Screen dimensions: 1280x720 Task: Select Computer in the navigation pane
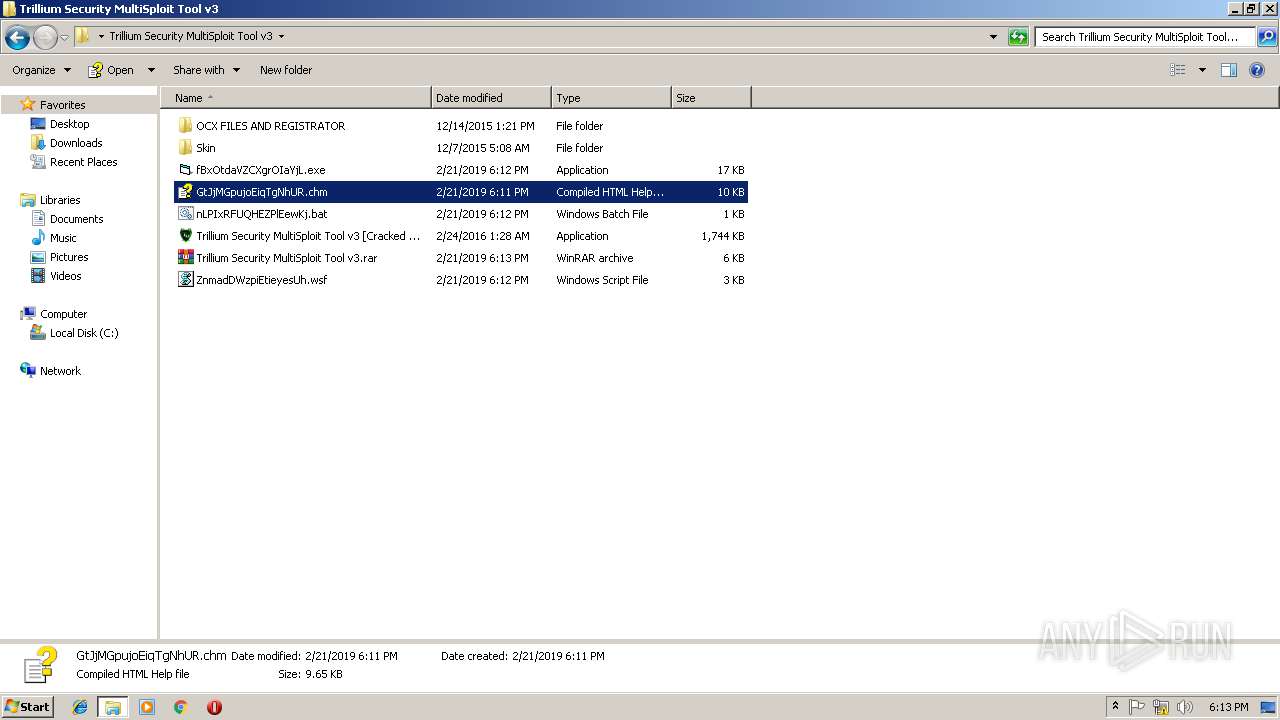pos(63,314)
